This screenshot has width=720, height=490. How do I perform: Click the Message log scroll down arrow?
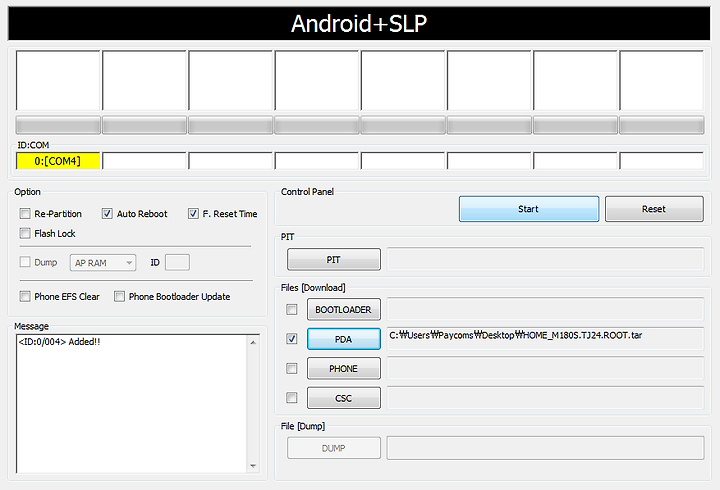point(253,466)
